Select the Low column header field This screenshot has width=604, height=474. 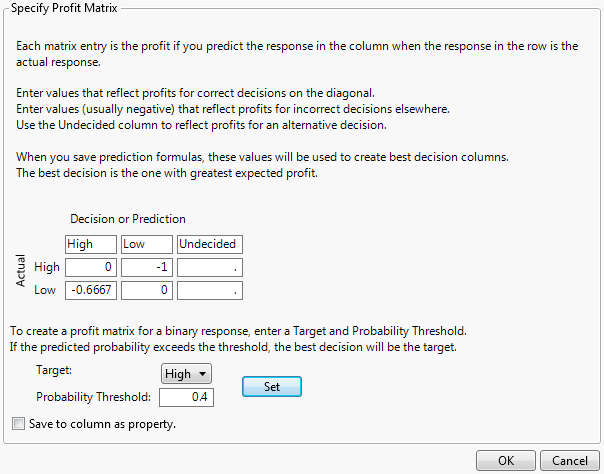point(145,244)
